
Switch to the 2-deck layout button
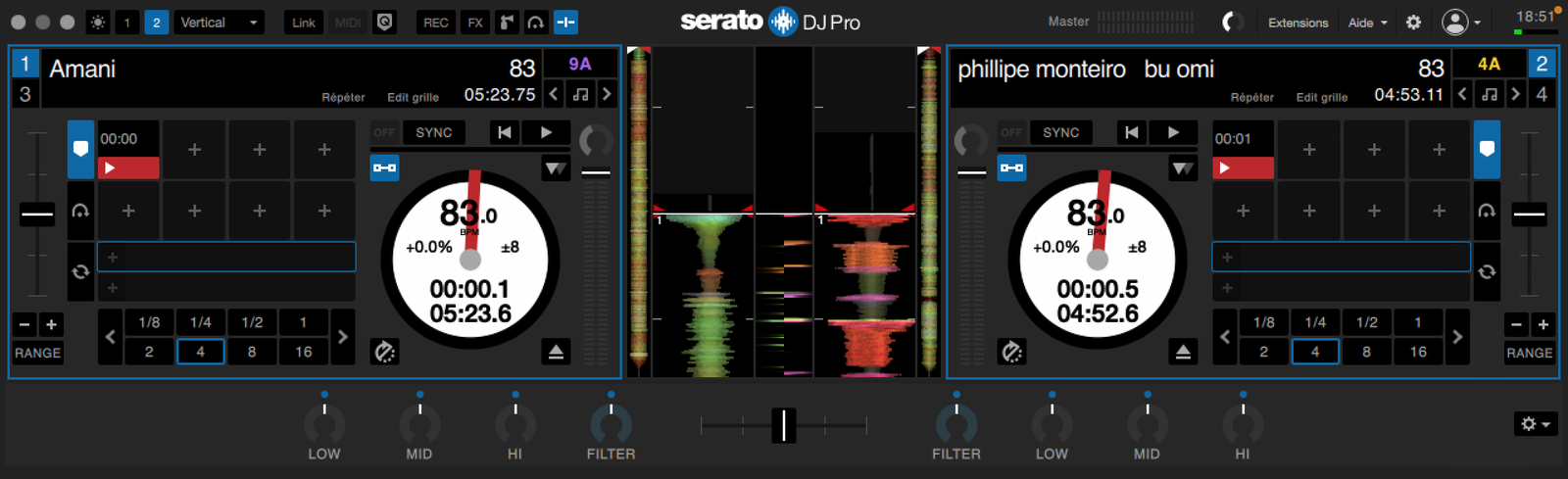[x=156, y=23]
